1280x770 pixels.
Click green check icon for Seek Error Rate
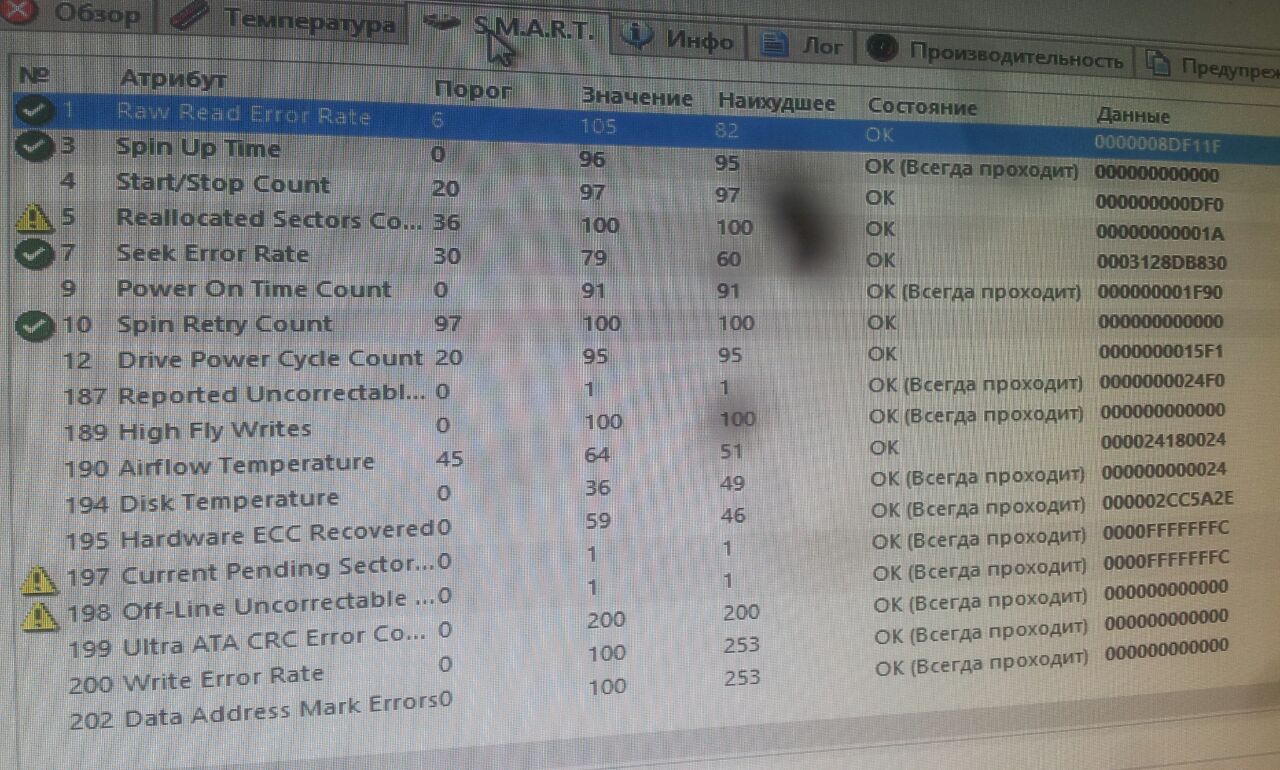tap(36, 254)
